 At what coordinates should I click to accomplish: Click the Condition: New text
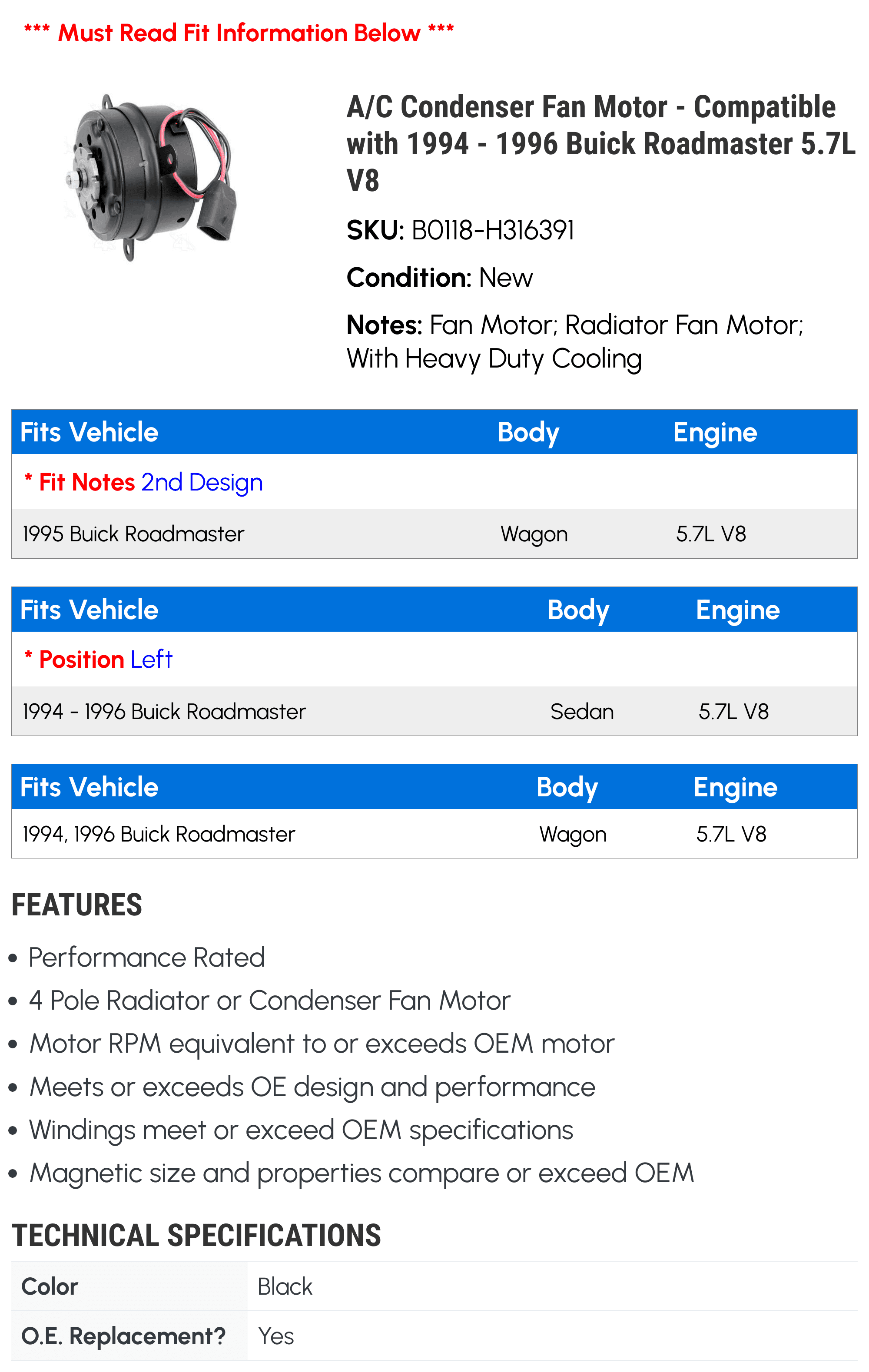(x=439, y=278)
